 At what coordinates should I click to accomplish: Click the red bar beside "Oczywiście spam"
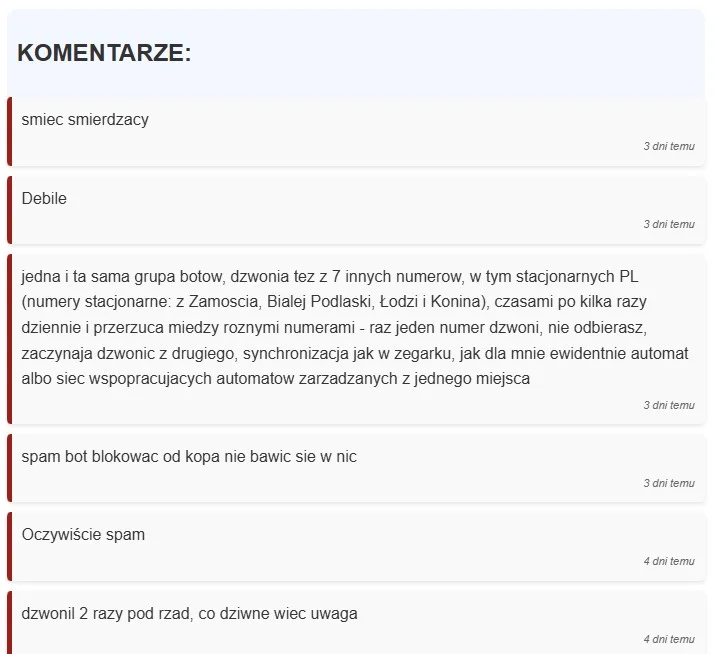10,546
